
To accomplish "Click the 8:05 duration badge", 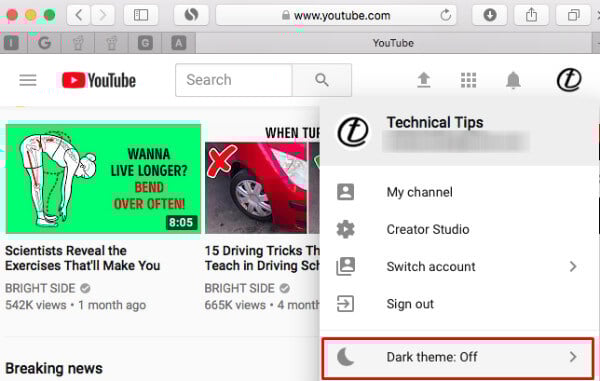I will 181,222.
